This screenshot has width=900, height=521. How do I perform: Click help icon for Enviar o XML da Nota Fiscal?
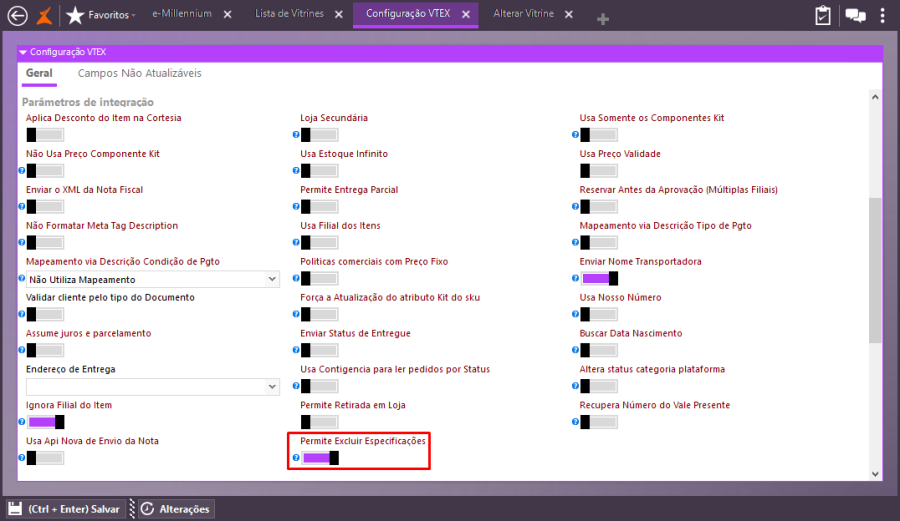point(22,207)
